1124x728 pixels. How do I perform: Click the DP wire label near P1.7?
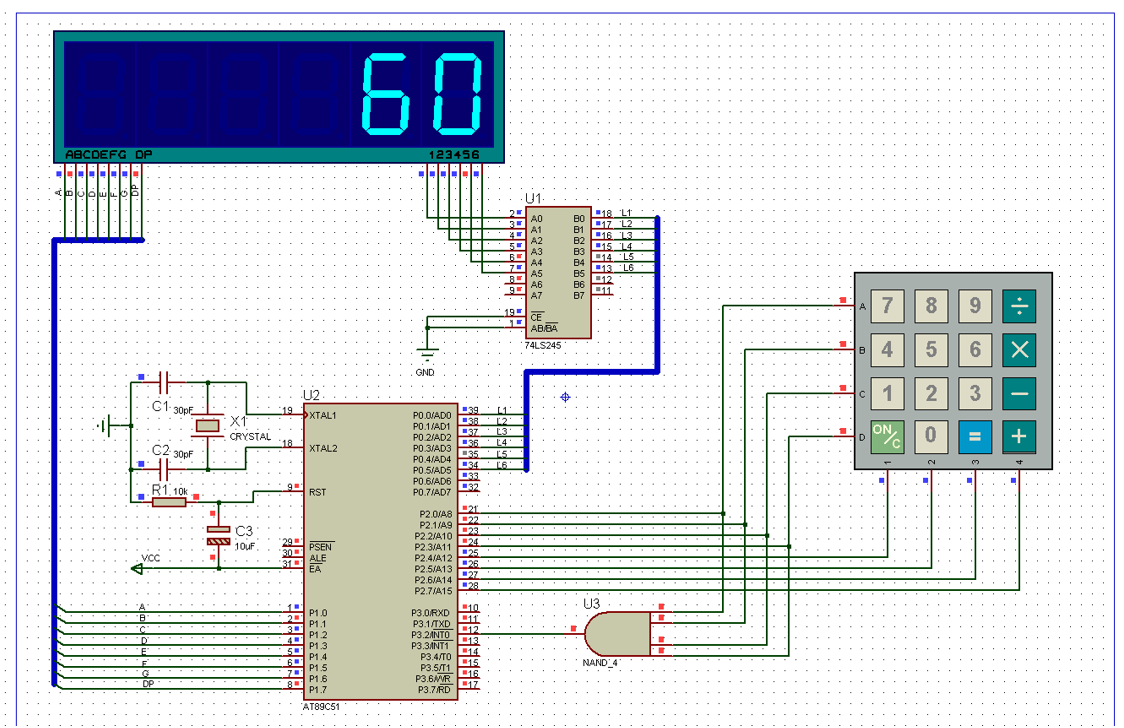(148, 684)
